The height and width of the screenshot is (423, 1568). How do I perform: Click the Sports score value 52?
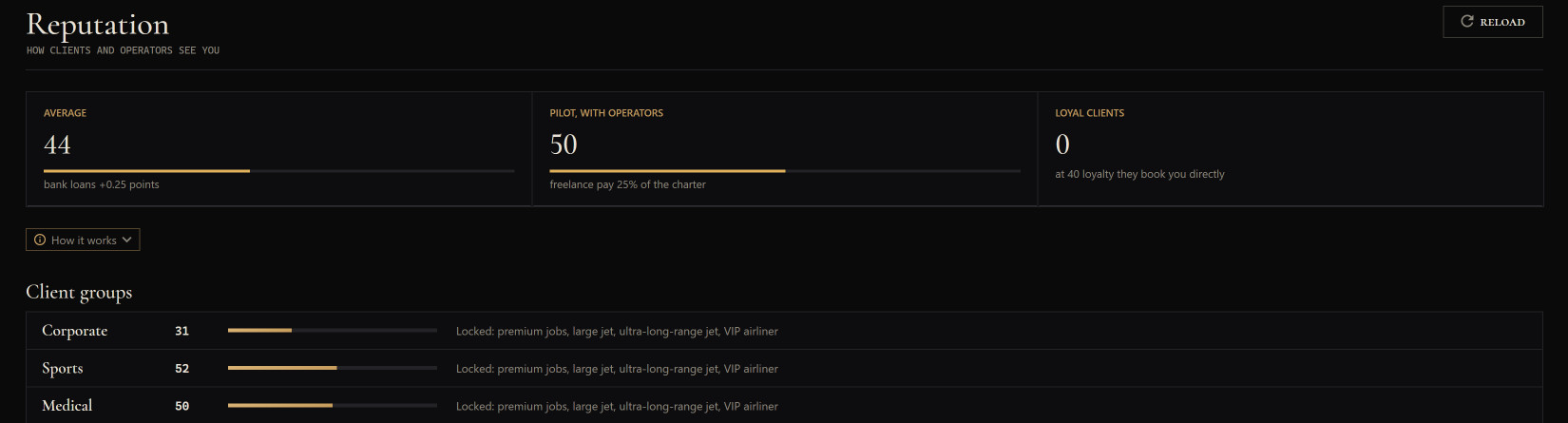182,368
